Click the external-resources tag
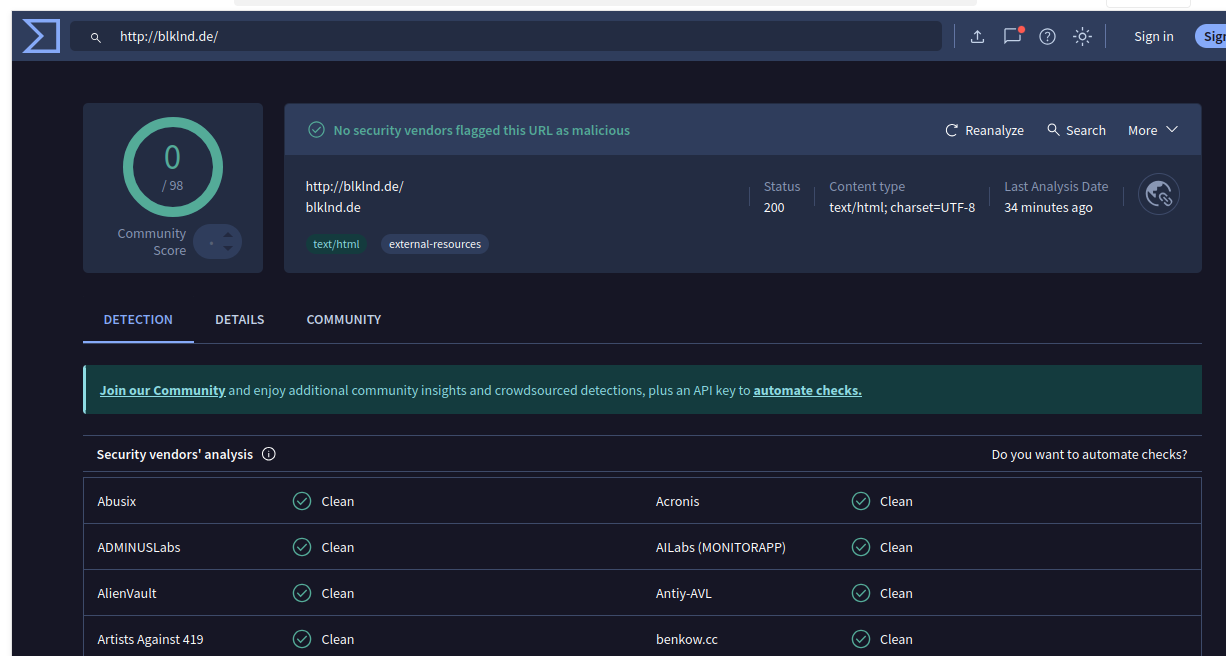 [x=434, y=244]
